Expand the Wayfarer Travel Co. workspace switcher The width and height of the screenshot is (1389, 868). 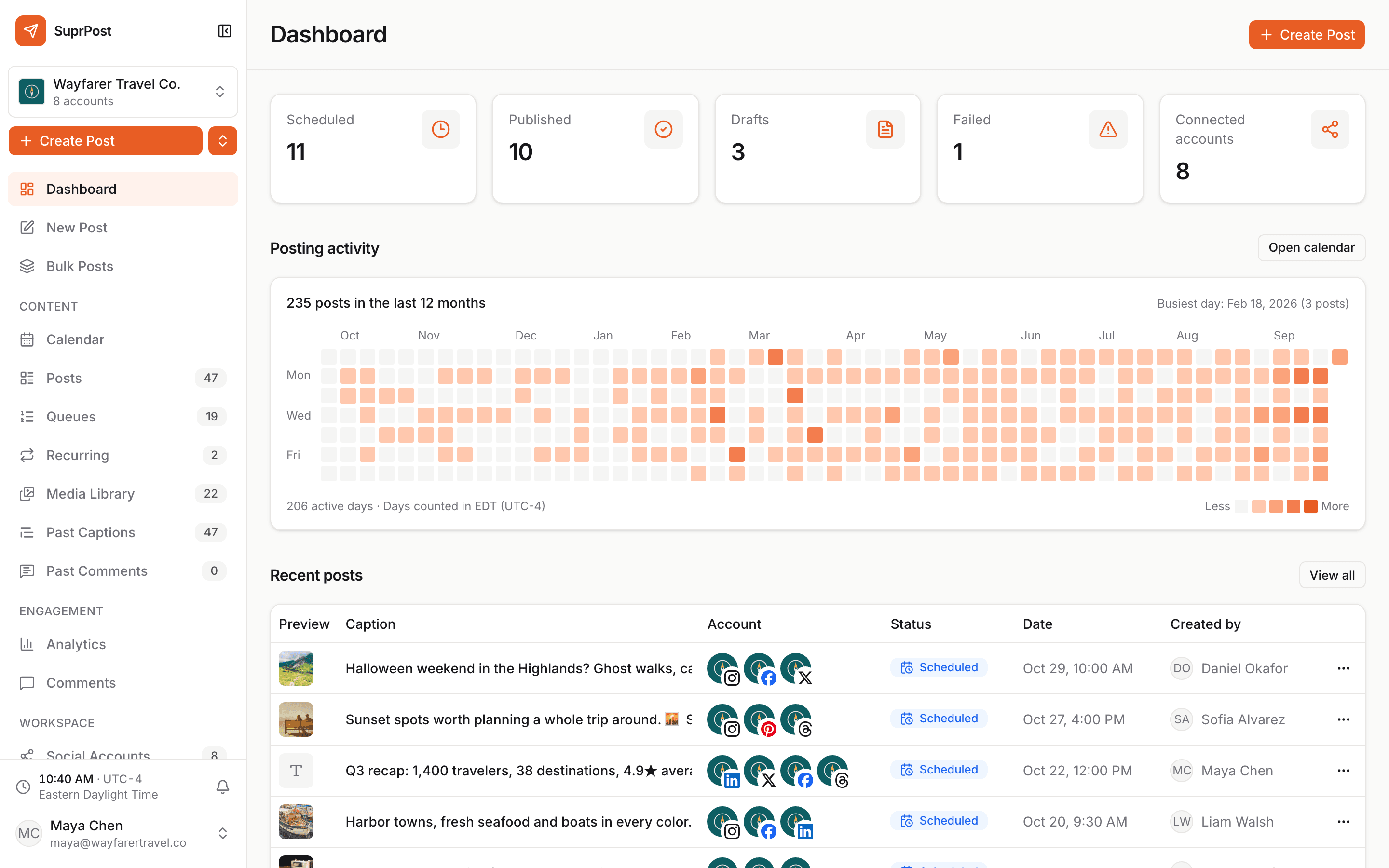(x=123, y=92)
